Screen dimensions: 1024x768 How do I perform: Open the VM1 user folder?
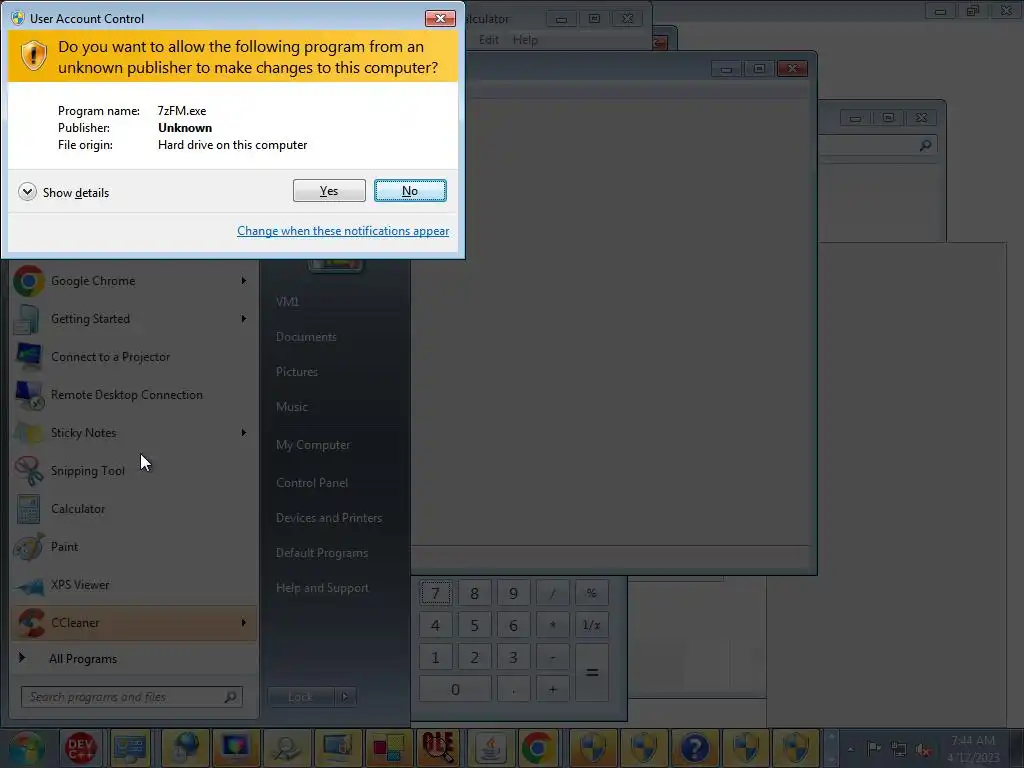(x=287, y=302)
